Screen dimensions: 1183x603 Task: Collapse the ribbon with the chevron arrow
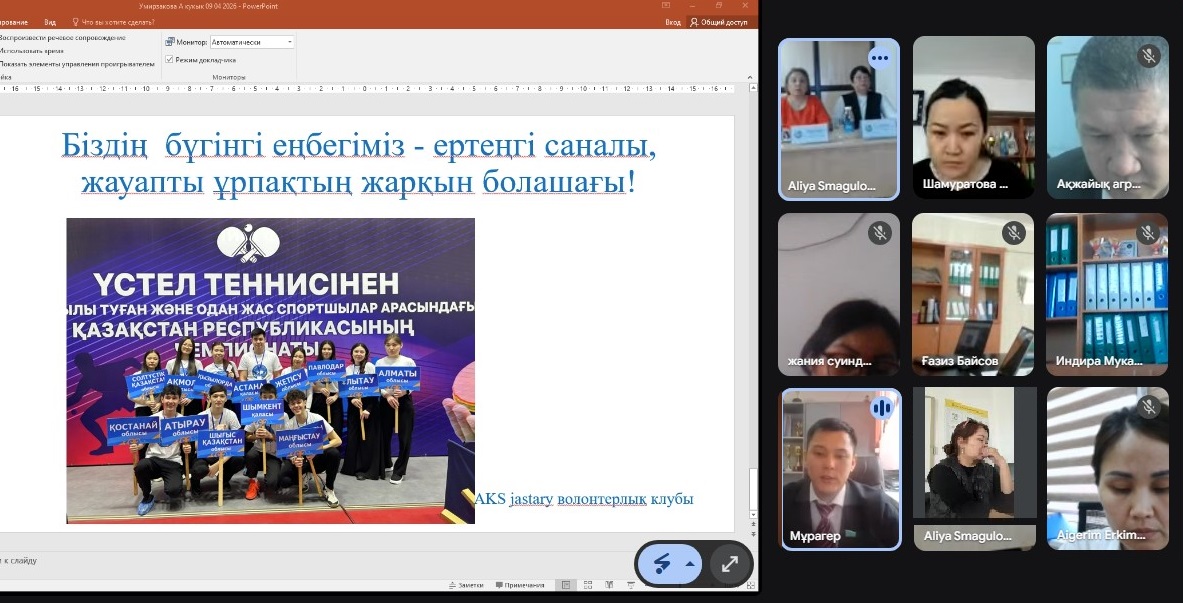pos(750,76)
